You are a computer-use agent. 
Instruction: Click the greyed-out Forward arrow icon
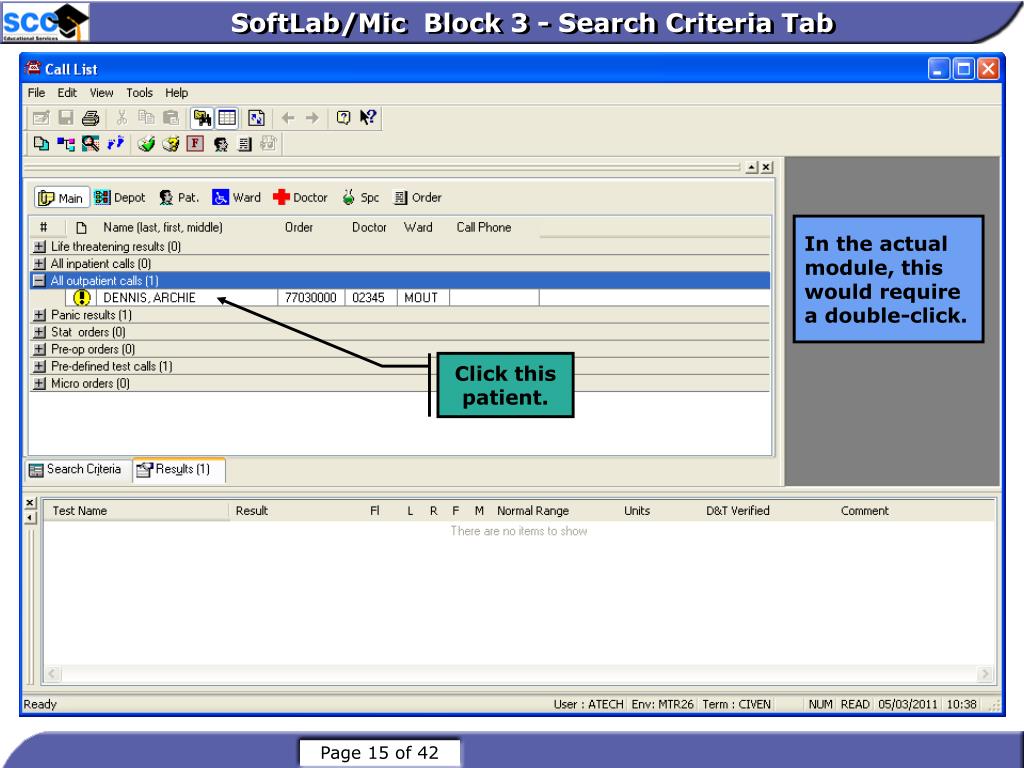(312, 118)
